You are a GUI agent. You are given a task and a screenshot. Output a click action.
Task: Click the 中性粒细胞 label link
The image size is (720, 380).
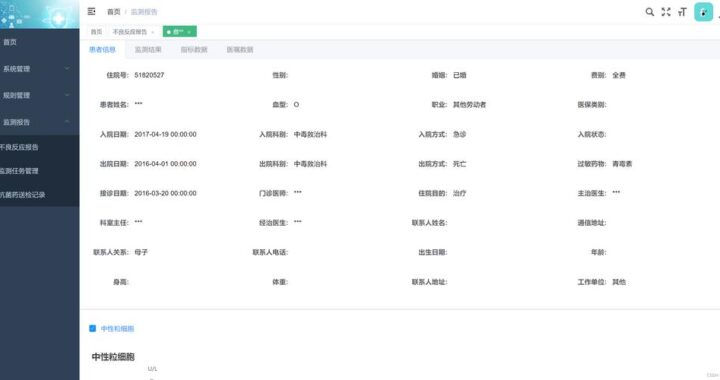[x=118, y=329]
